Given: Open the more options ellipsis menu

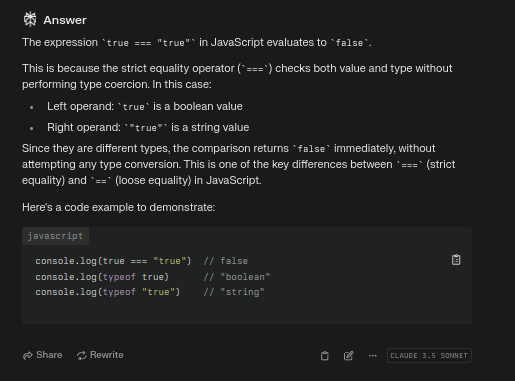Looking at the screenshot, I should (373, 356).
